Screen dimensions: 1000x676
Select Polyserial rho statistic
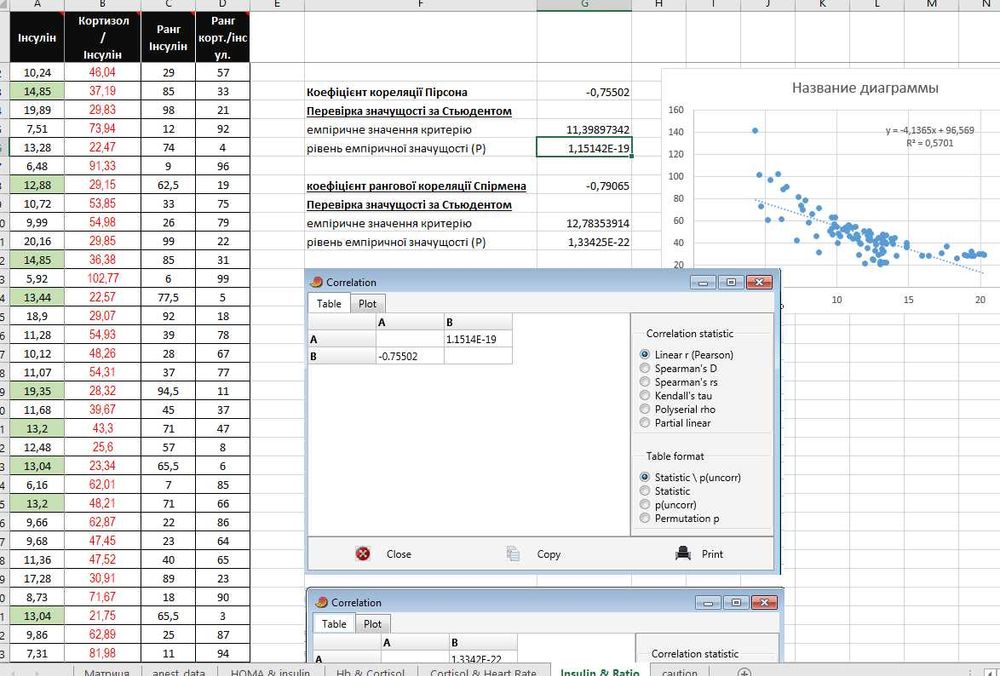tap(645, 409)
